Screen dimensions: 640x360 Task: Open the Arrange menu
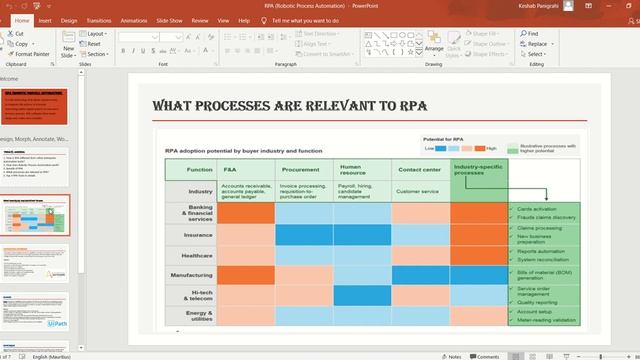click(434, 43)
